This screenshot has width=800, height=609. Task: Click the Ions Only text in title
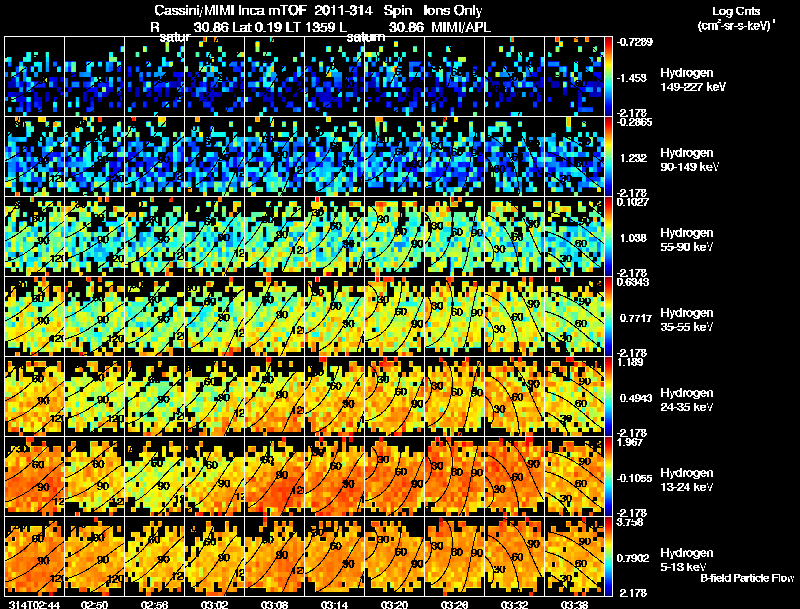click(453, 11)
